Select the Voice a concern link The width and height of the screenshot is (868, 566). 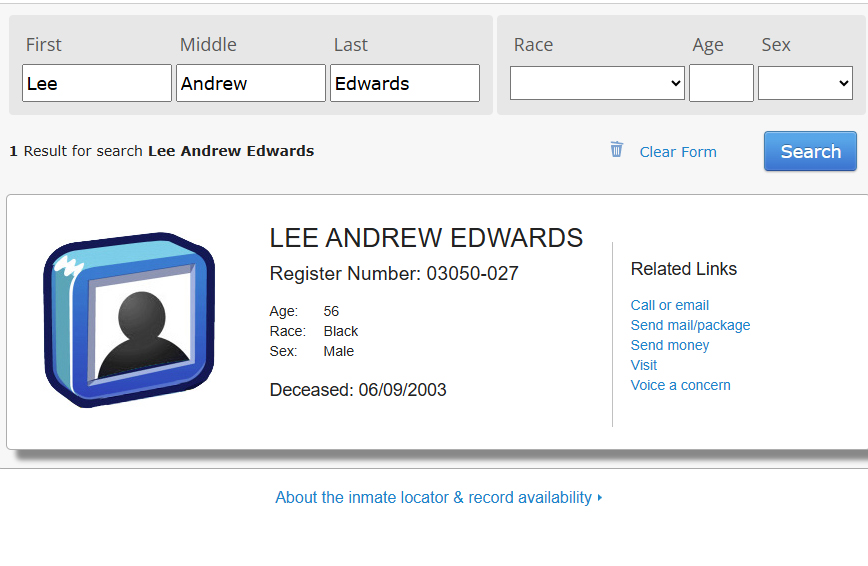pyautogui.click(x=680, y=385)
